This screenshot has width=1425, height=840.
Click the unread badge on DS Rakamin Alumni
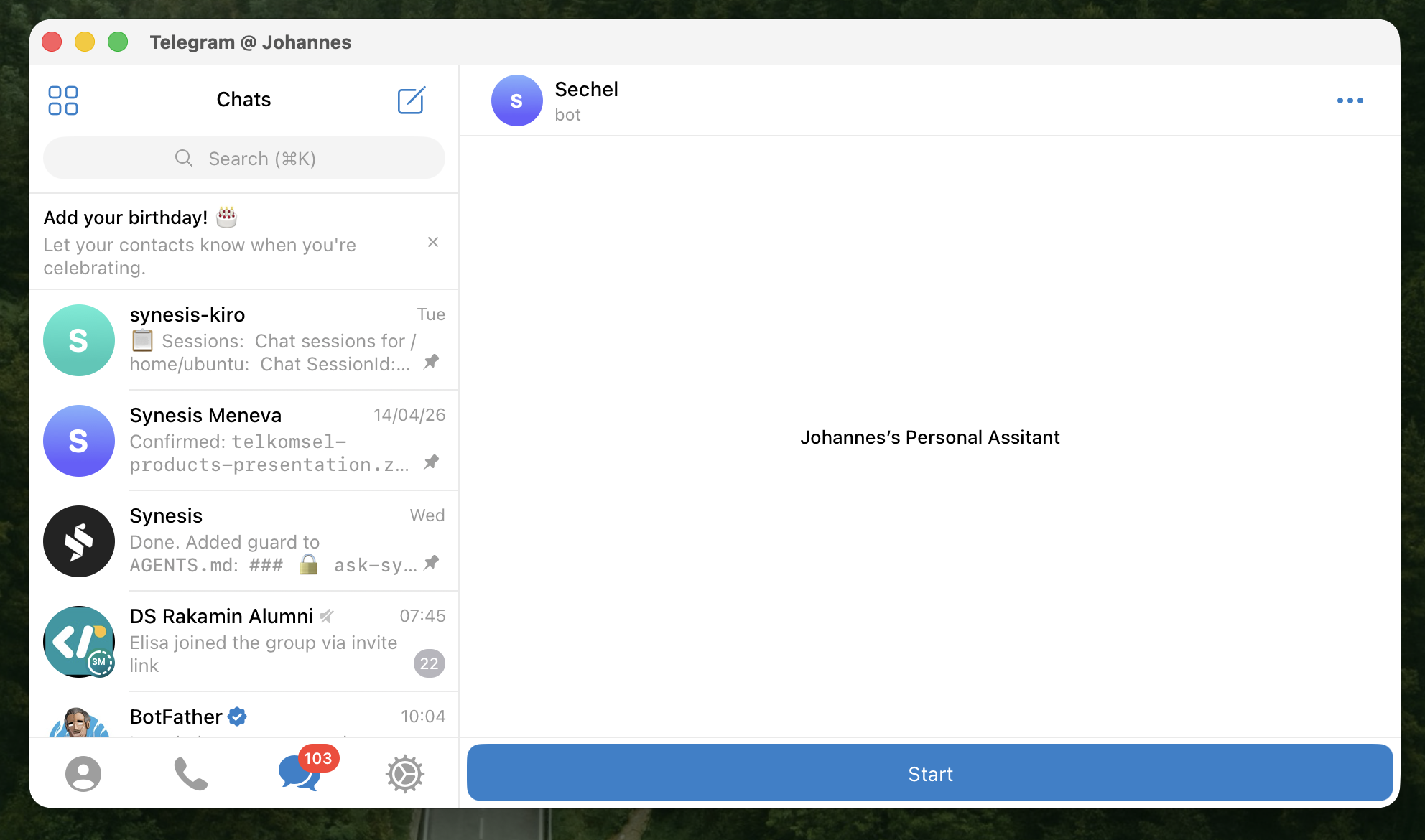point(430,663)
